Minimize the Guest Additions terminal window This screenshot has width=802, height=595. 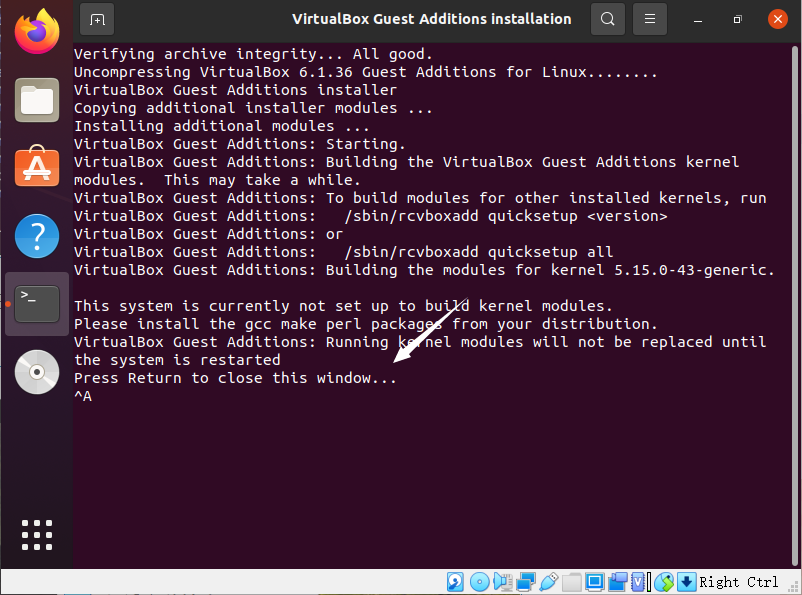pyautogui.click(x=698, y=19)
